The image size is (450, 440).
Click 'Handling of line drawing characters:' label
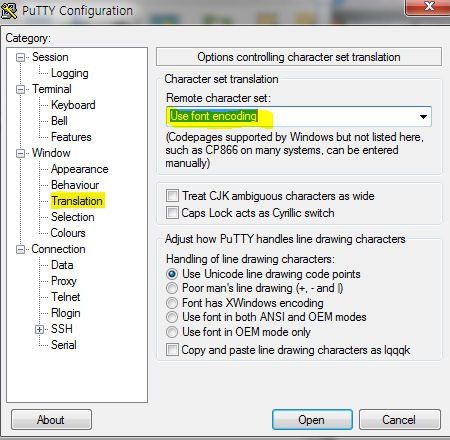tap(250, 259)
